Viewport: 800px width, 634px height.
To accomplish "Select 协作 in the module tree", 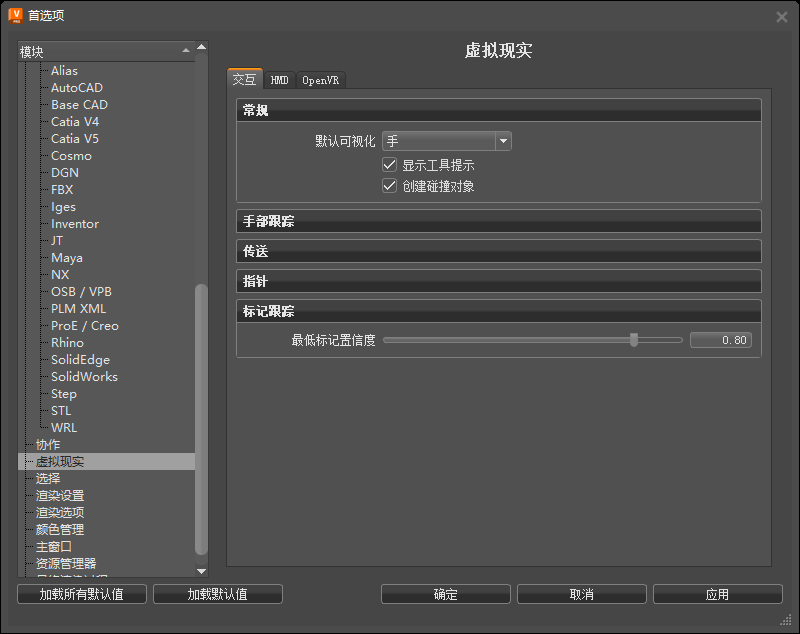I will (x=48, y=445).
